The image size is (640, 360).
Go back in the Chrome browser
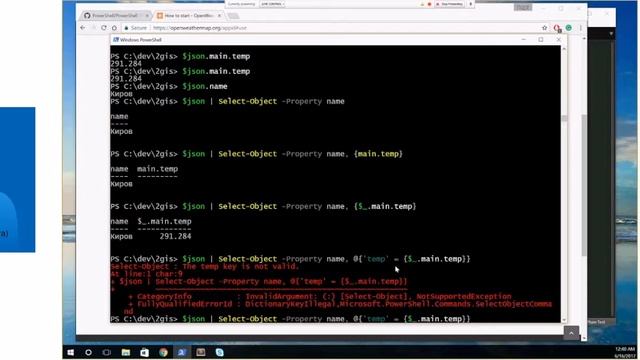pyautogui.click(x=83, y=28)
